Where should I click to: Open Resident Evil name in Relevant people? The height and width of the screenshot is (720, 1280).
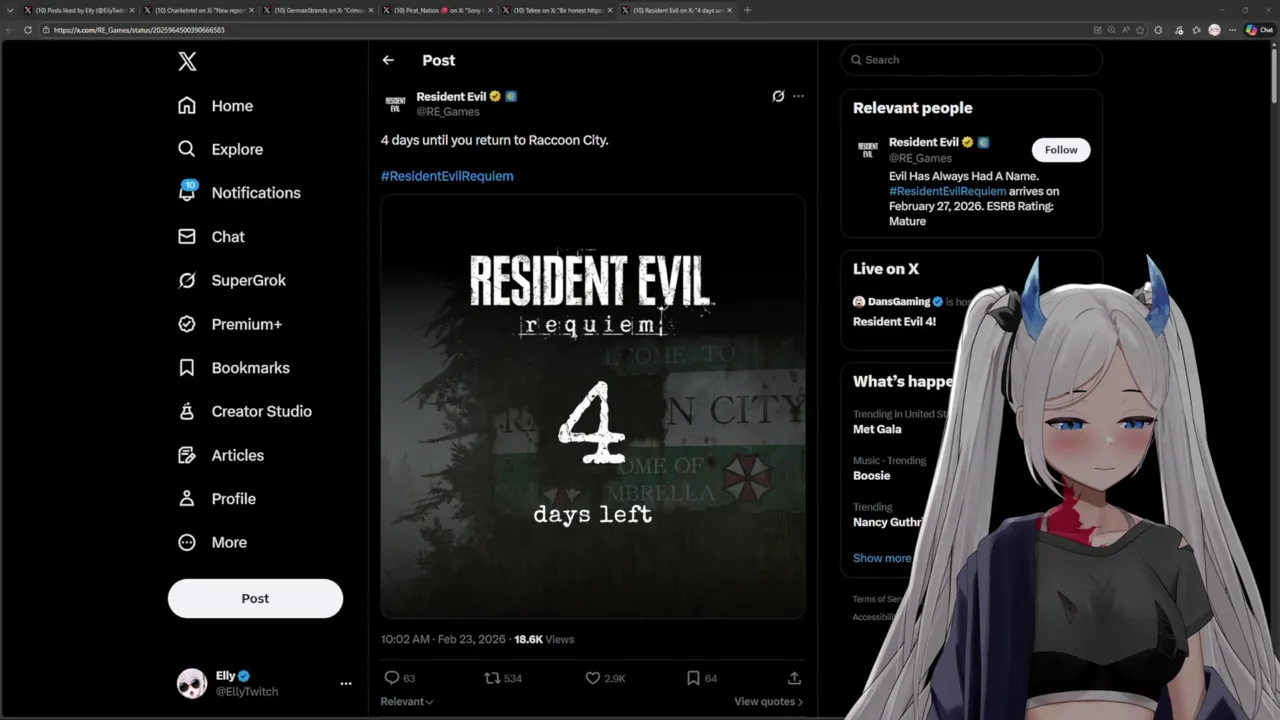pos(923,142)
